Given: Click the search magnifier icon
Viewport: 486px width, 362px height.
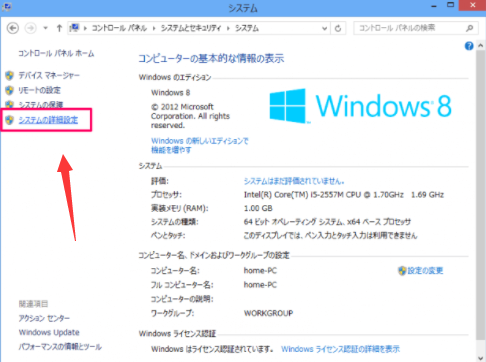Looking at the screenshot, I should coord(470,28).
